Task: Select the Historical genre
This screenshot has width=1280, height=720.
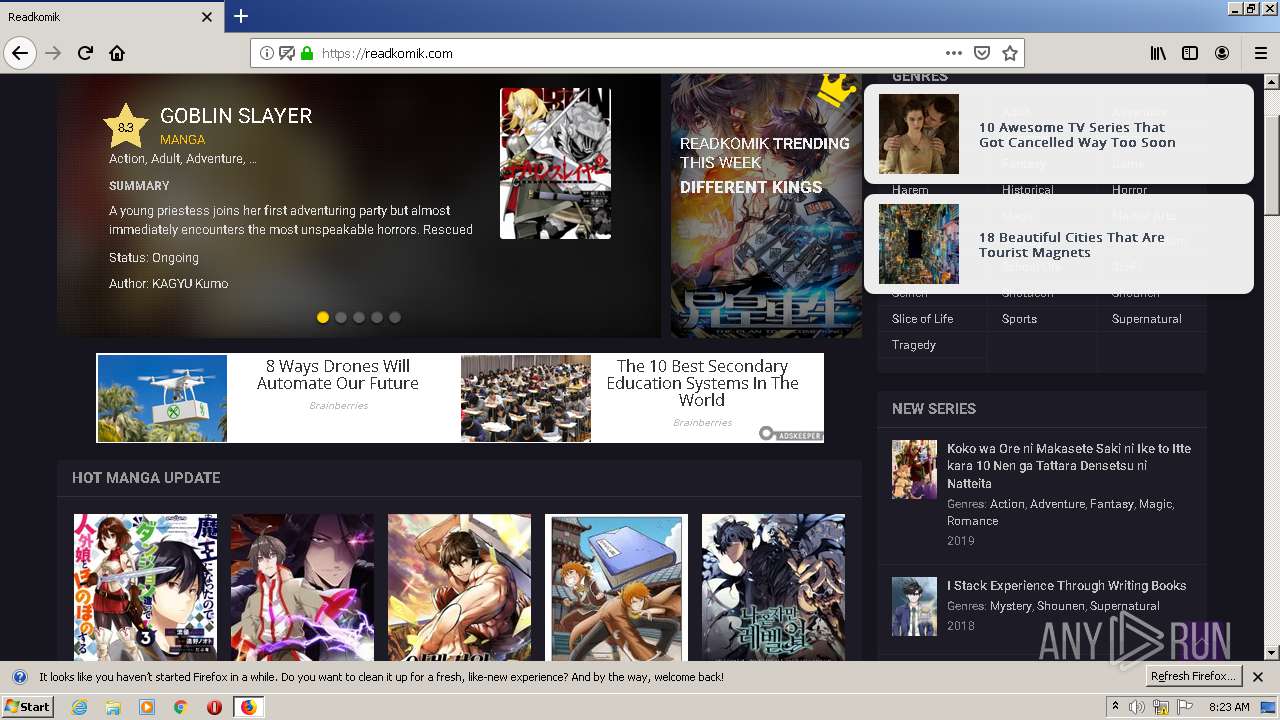Action: 1027,190
